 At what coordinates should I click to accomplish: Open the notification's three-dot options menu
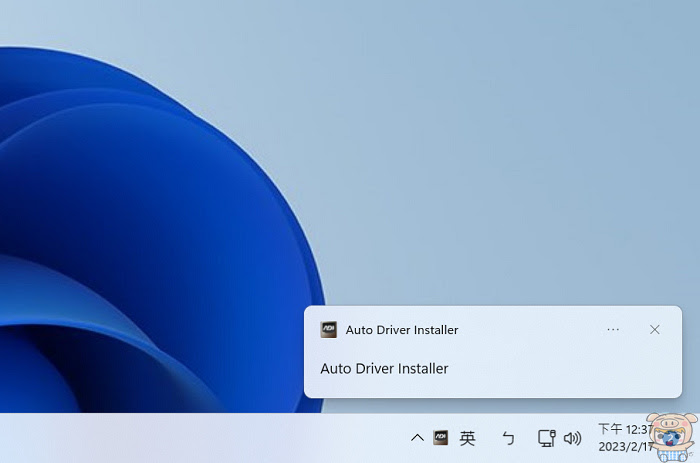coord(613,330)
